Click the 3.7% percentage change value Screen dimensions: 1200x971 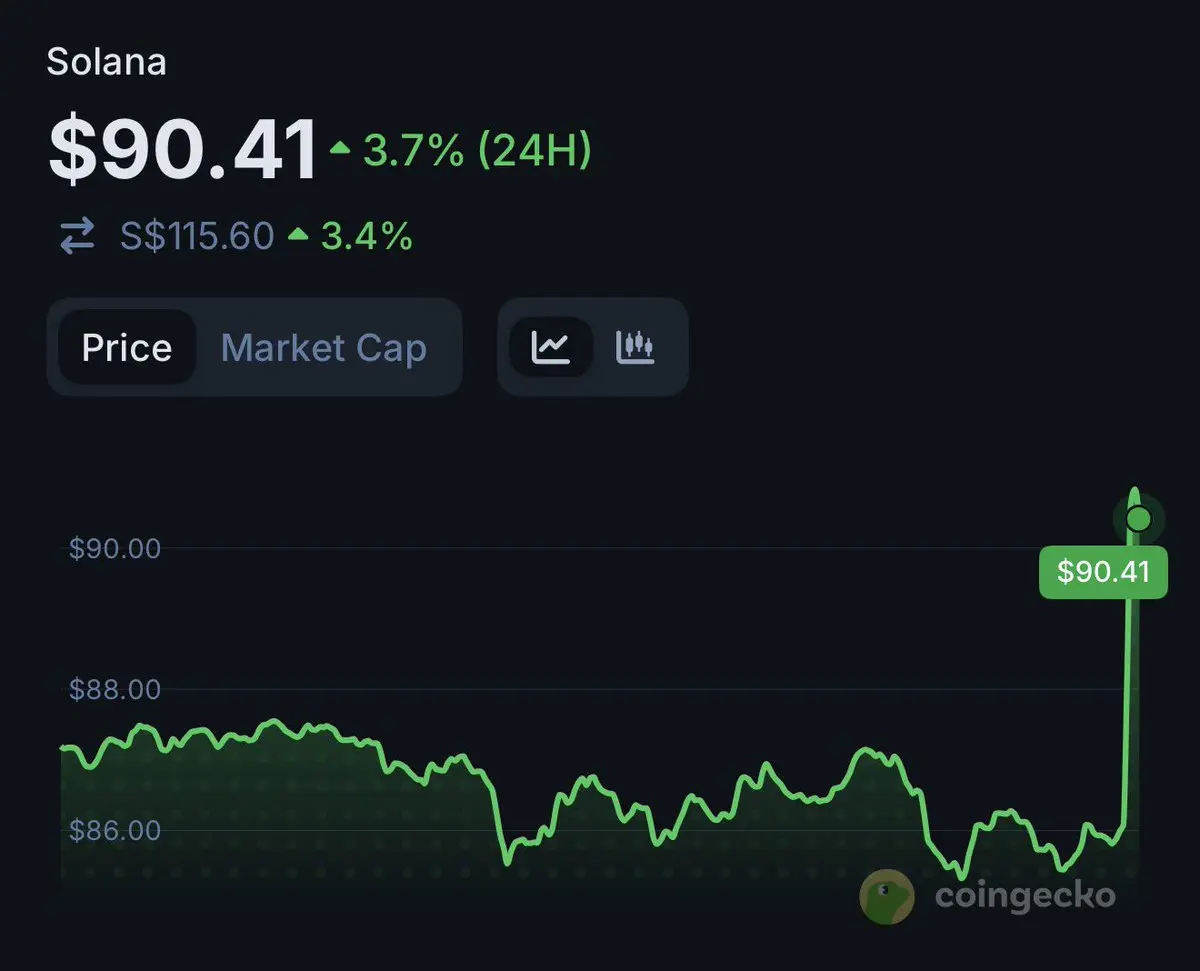pyautogui.click(x=413, y=150)
